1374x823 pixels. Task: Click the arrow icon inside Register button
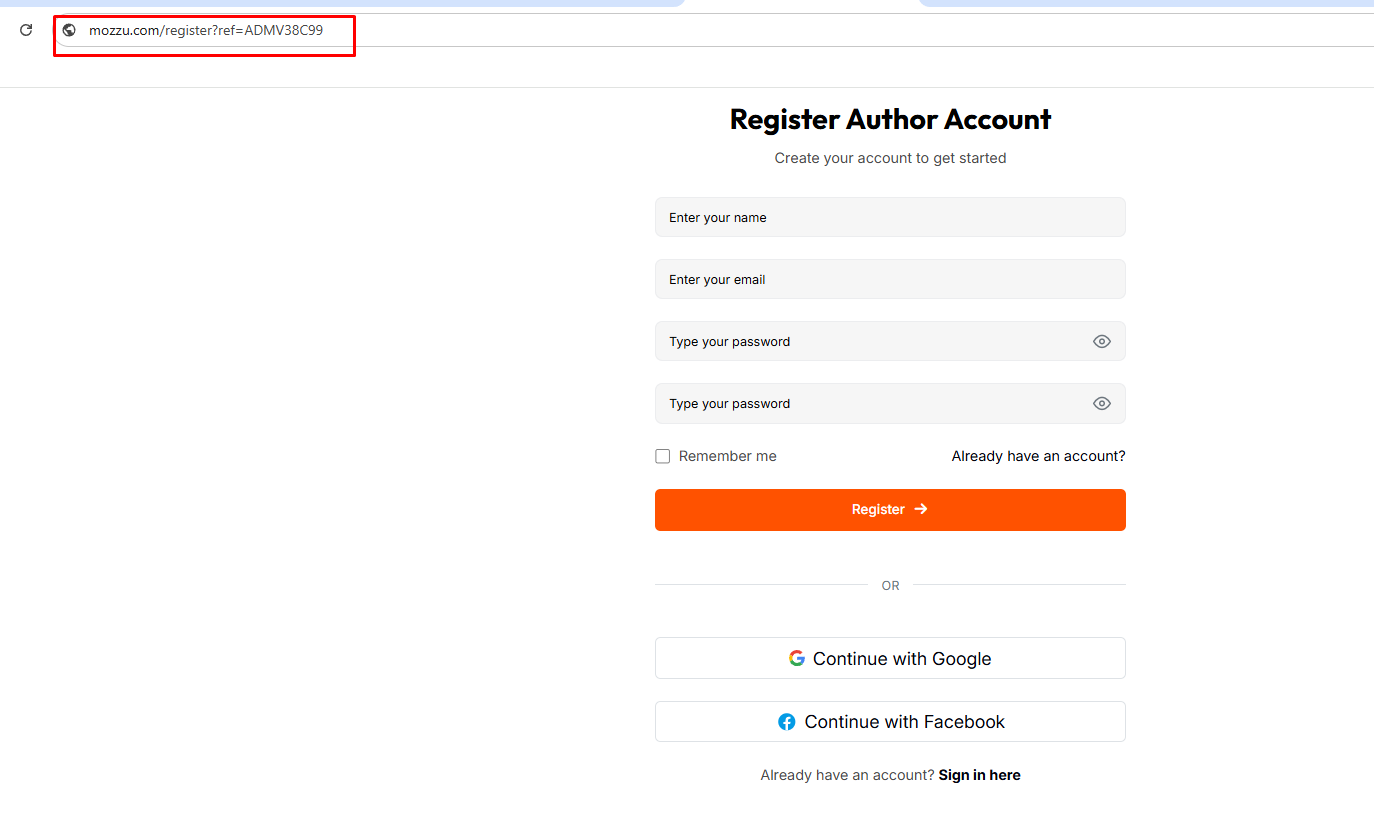920,509
